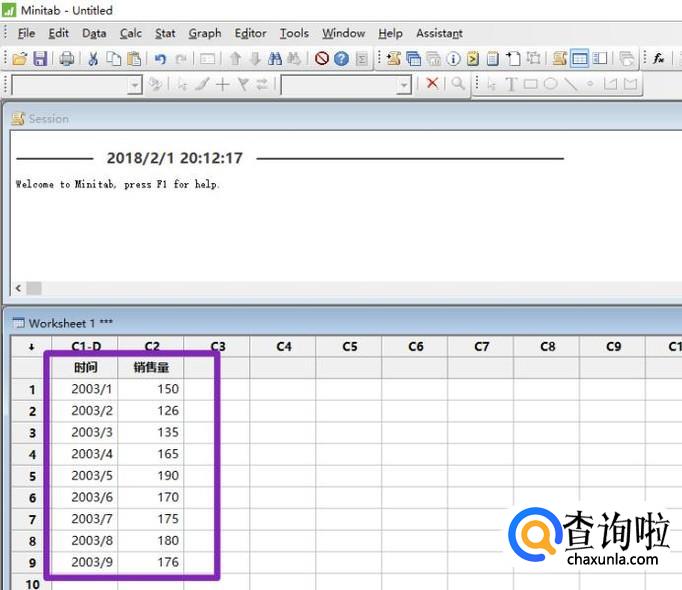Click cell with value 150

point(151,389)
